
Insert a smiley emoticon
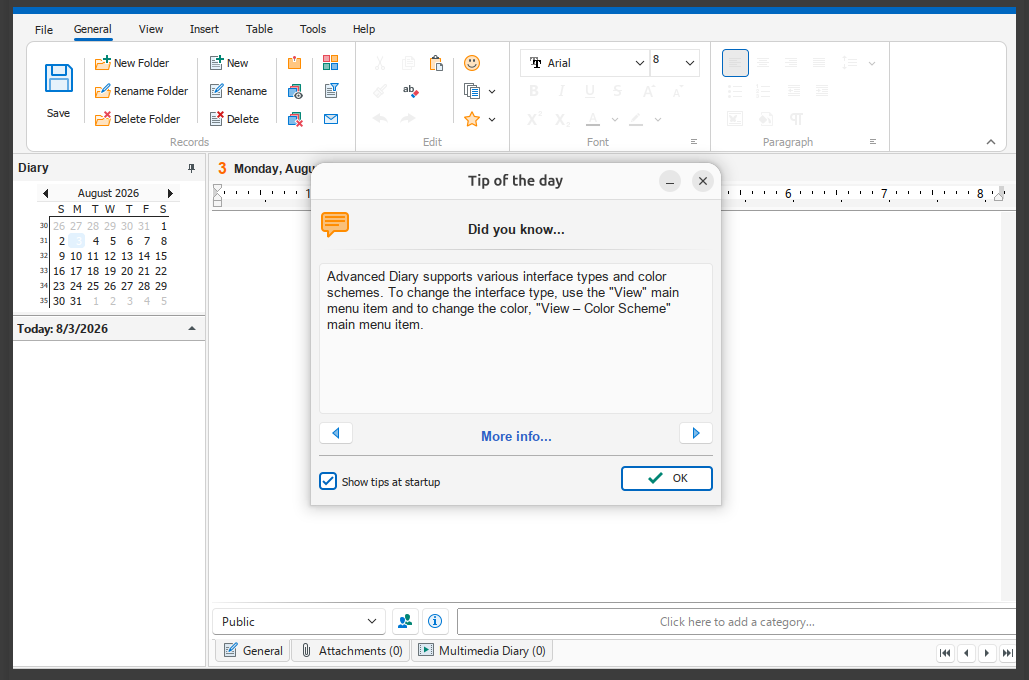click(472, 63)
